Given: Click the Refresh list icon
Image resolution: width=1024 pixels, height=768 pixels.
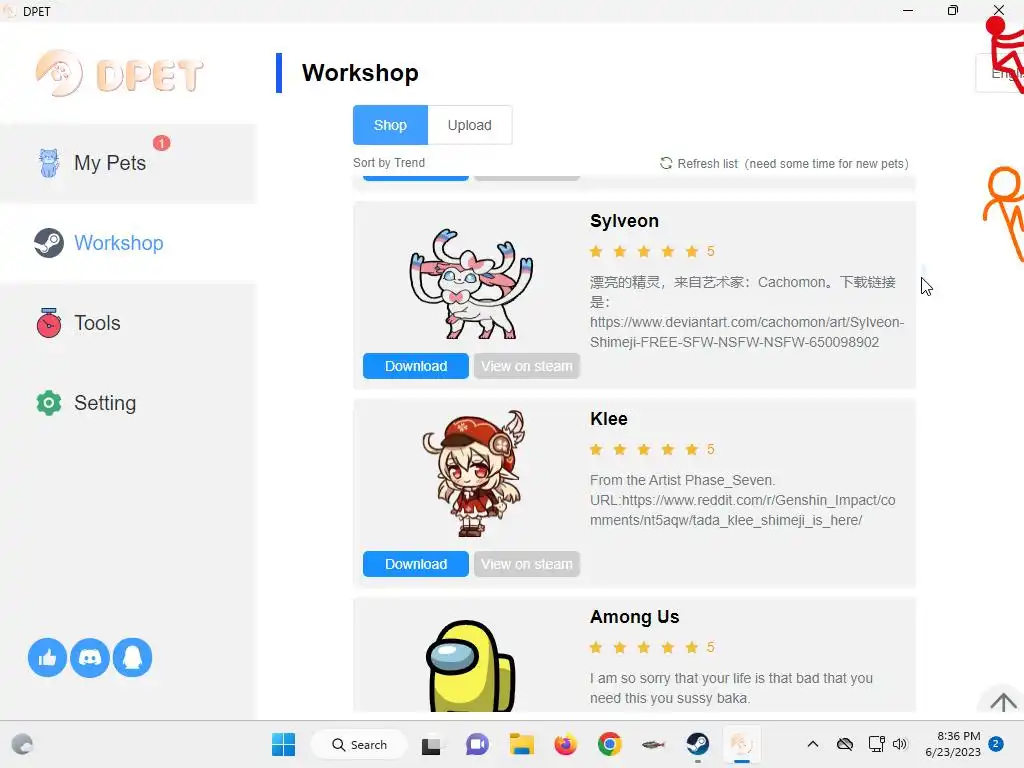Looking at the screenshot, I should [665, 163].
